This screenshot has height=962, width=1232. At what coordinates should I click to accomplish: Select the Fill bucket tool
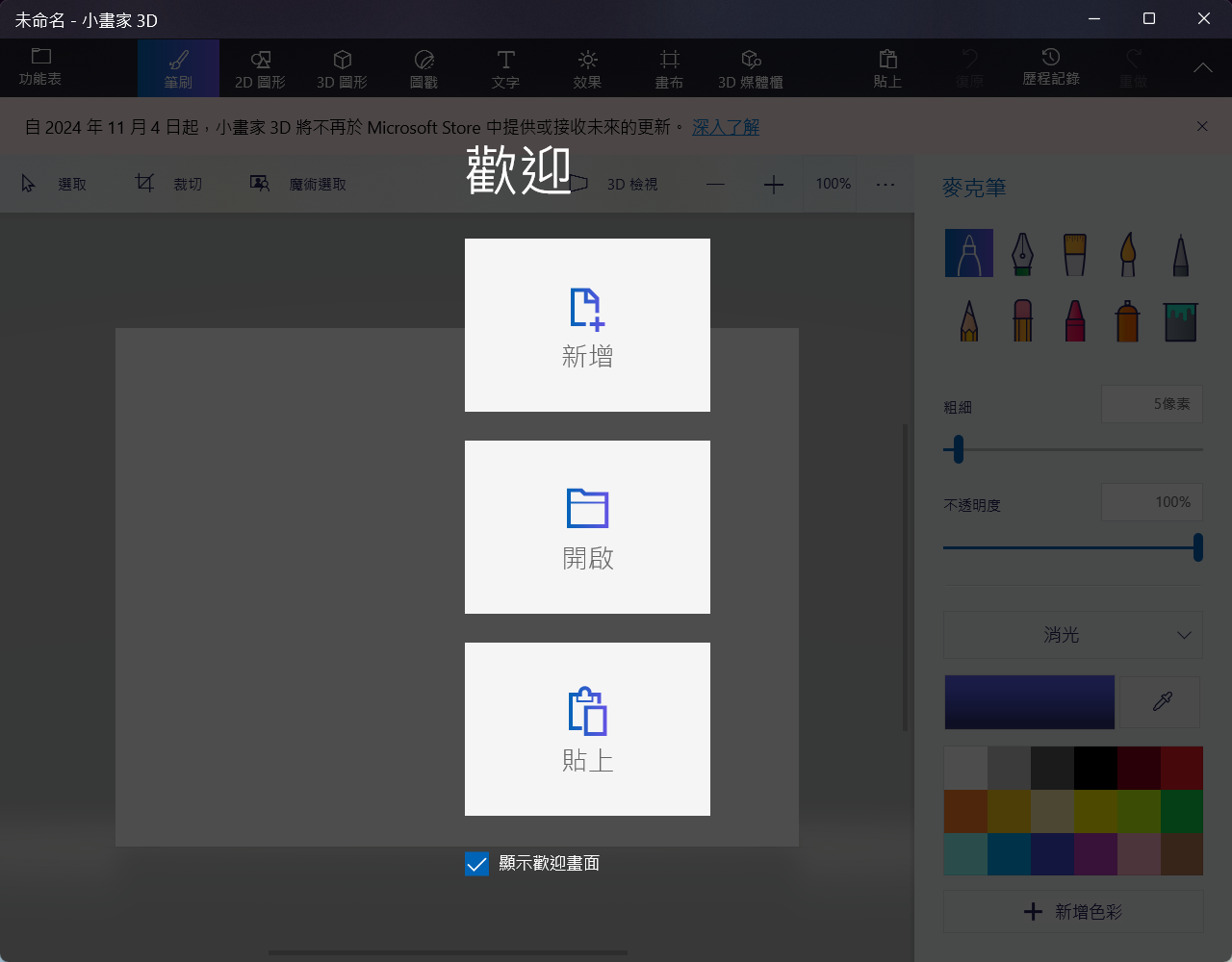(x=1180, y=319)
